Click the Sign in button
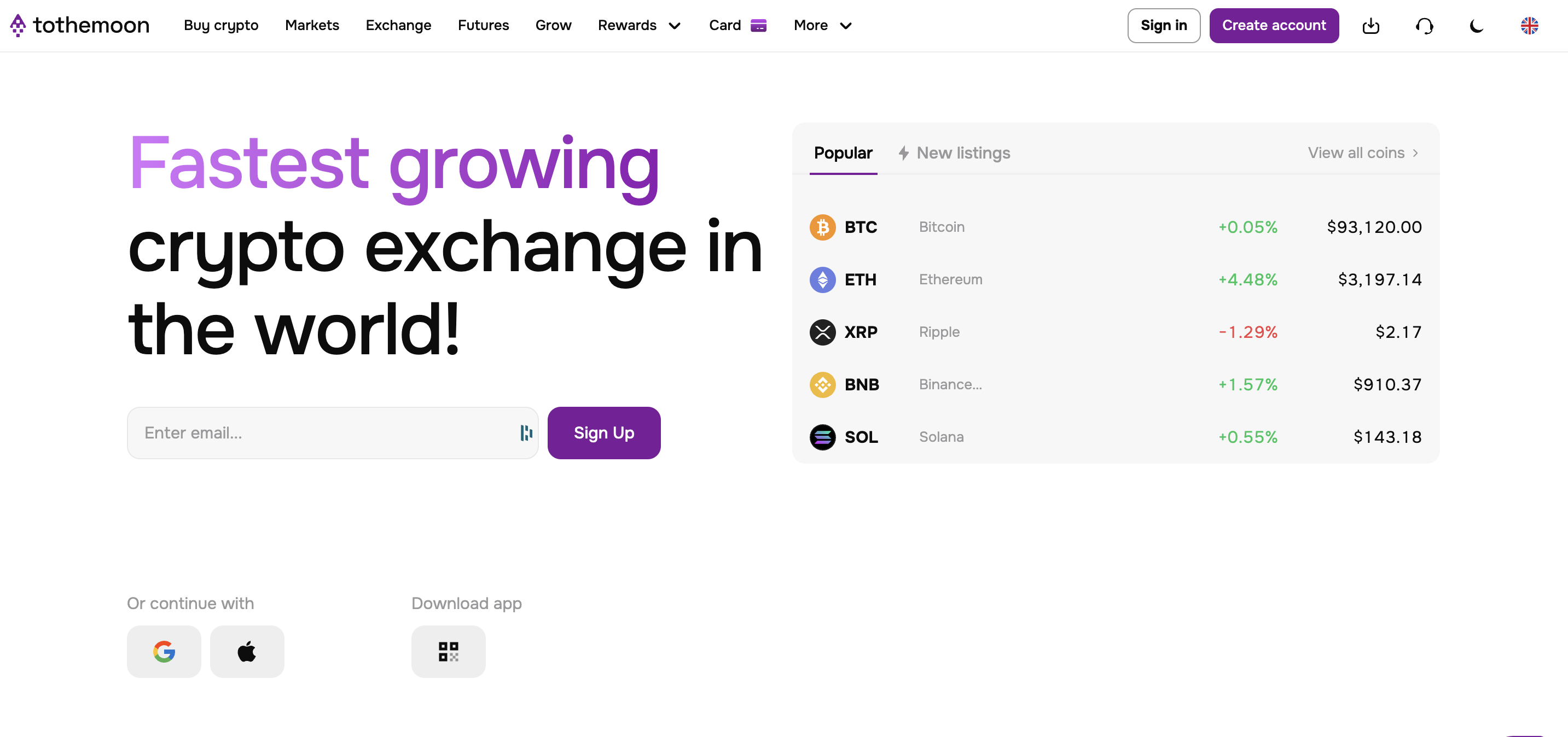 point(1163,26)
